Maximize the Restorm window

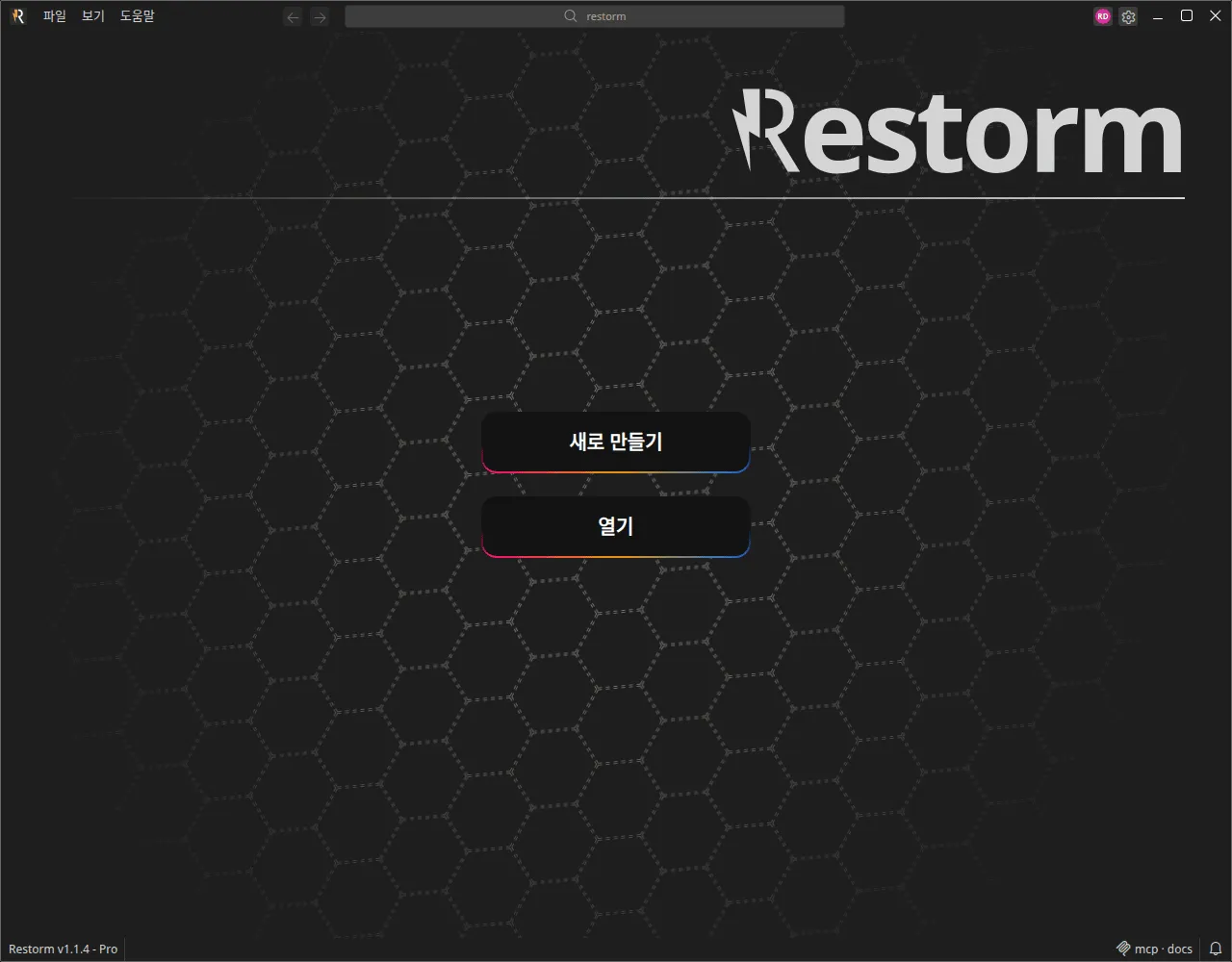(1187, 16)
